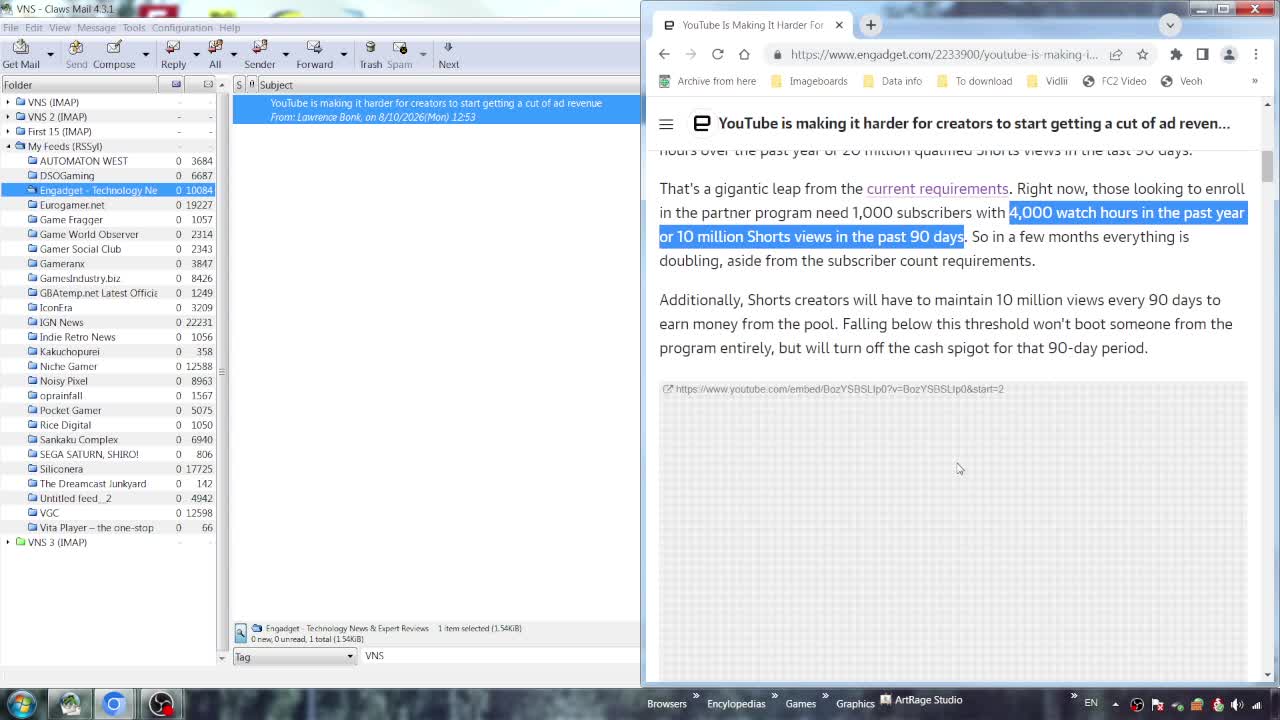Bookmark this page with the star icon
The height and width of the screenshot is (720, 1280).
click(x=1142, y=55)
